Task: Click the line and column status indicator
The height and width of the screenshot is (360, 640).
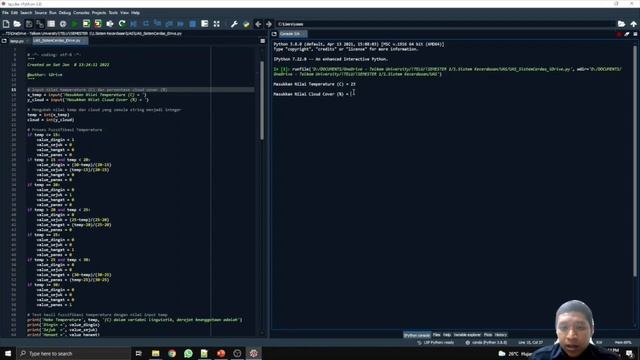Action: (531, 342)
